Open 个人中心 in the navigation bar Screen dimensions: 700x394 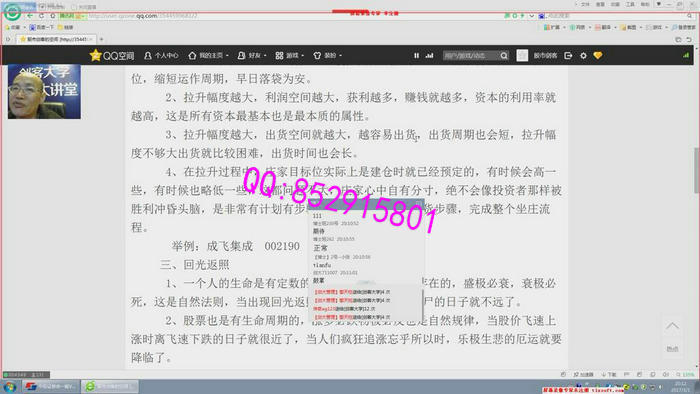click(161, 55)
